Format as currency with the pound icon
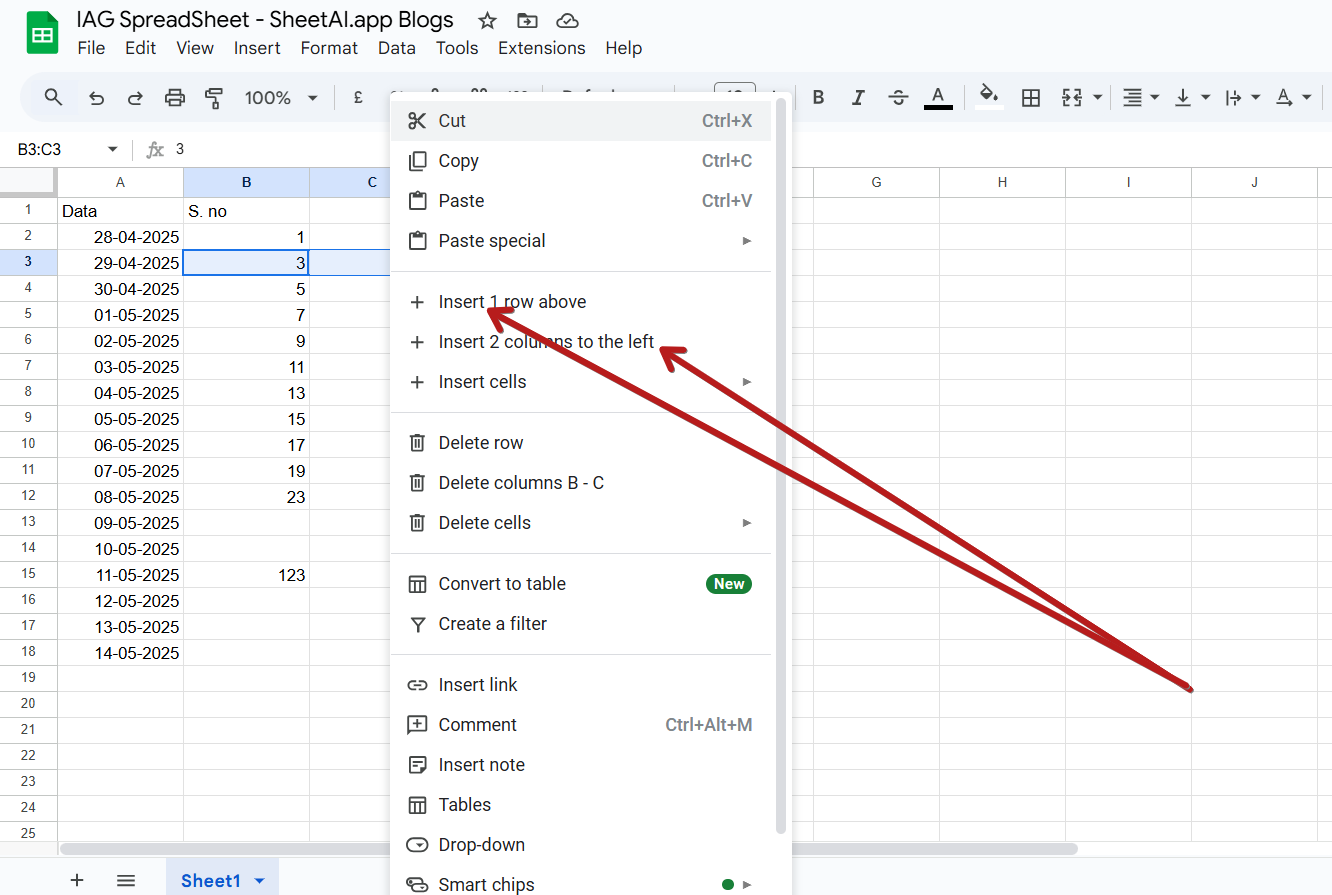The image size is (1332, 895). click(x=358, y=97)
